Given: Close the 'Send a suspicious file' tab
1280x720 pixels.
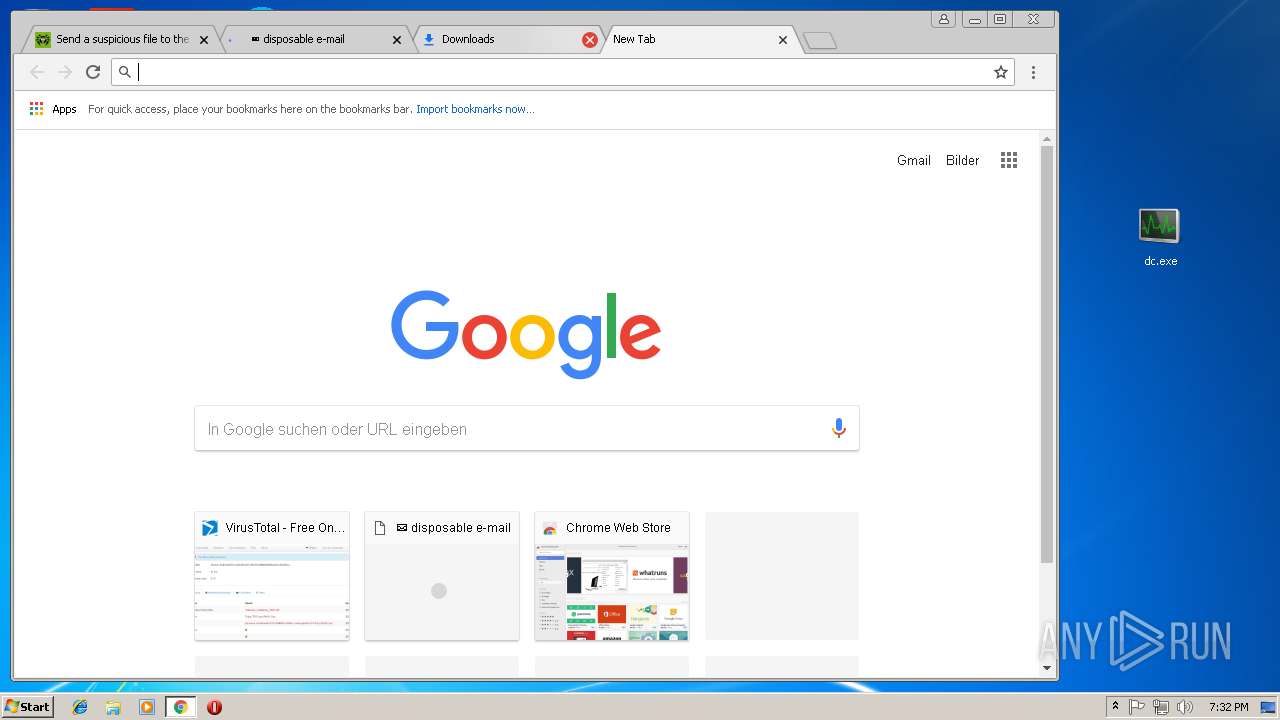Looking at the screenshot, I should tap(204, 40).
